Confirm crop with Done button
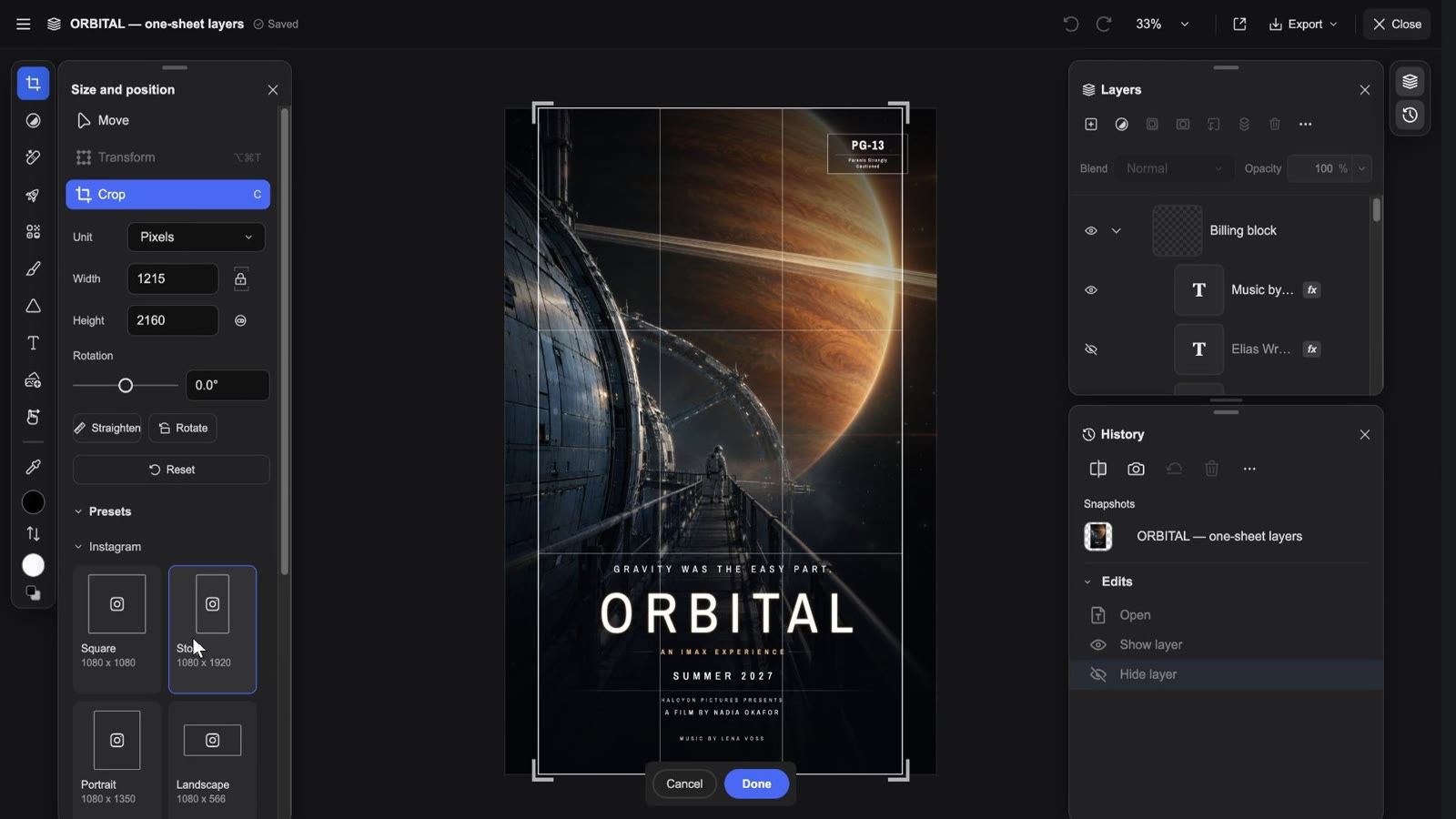This screenshot has height=819, width=1456. [756, 784]
